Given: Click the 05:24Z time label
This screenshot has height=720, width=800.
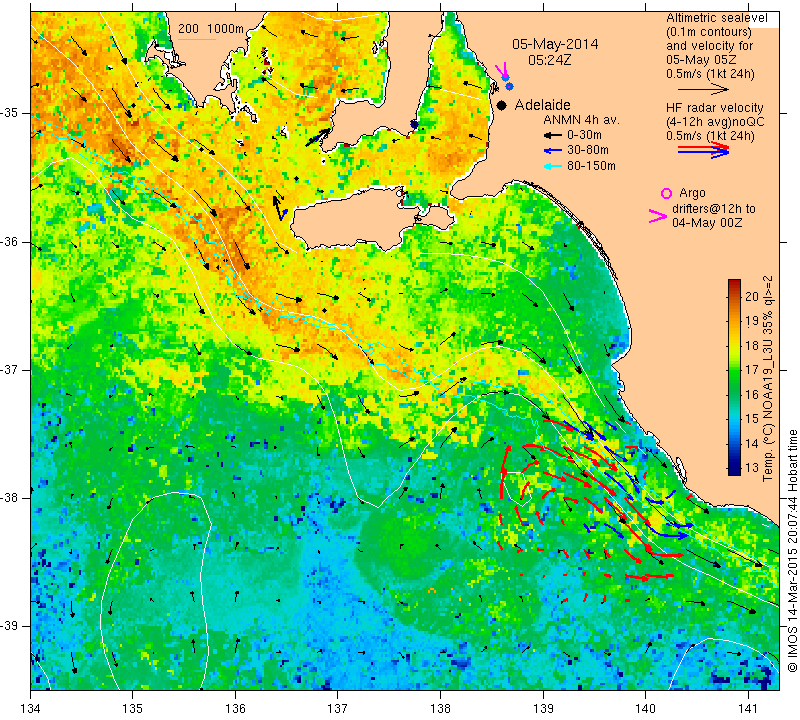Looking at the screenshot, I should (x=549, y=60).
